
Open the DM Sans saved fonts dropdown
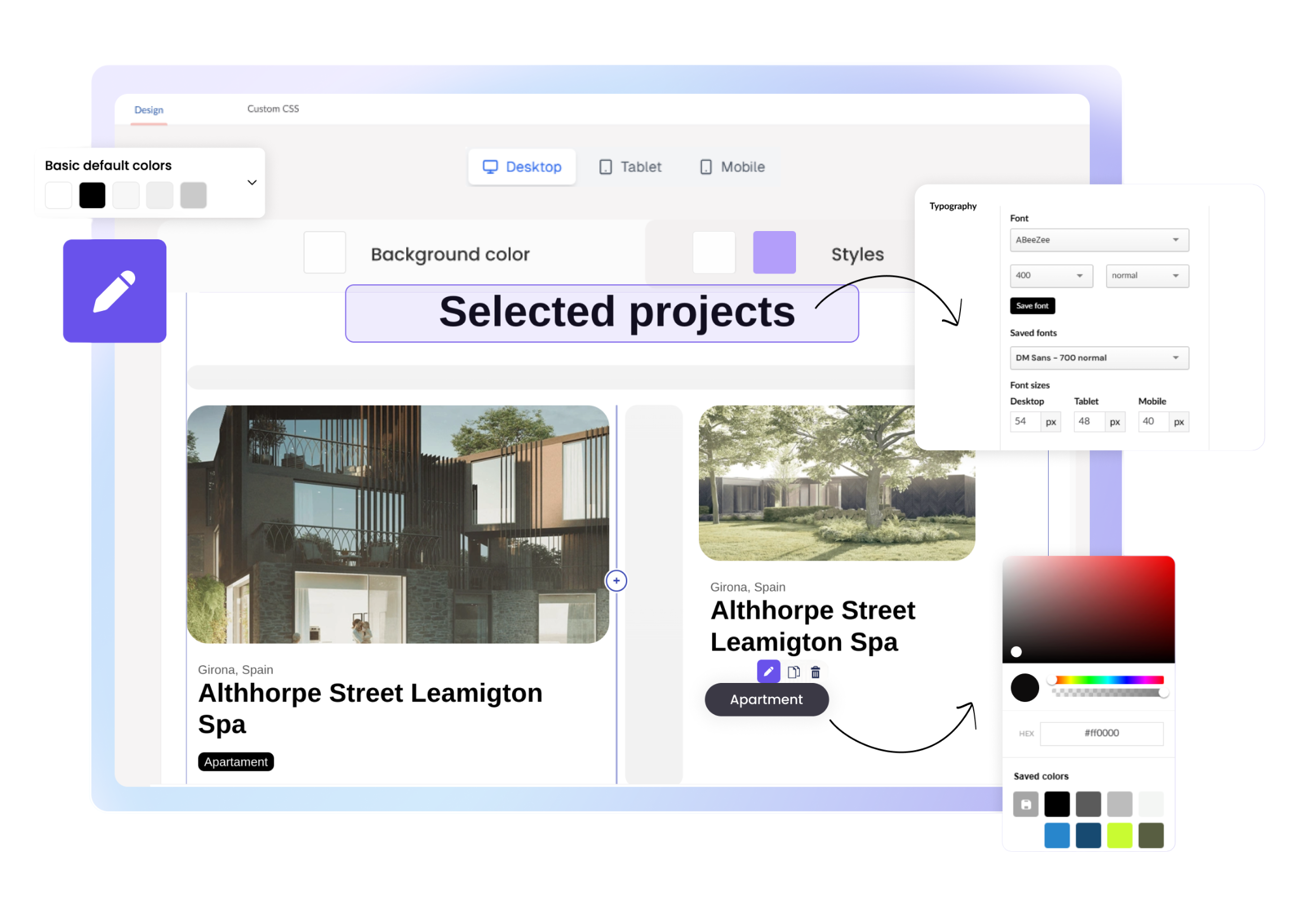[1099, 357]
